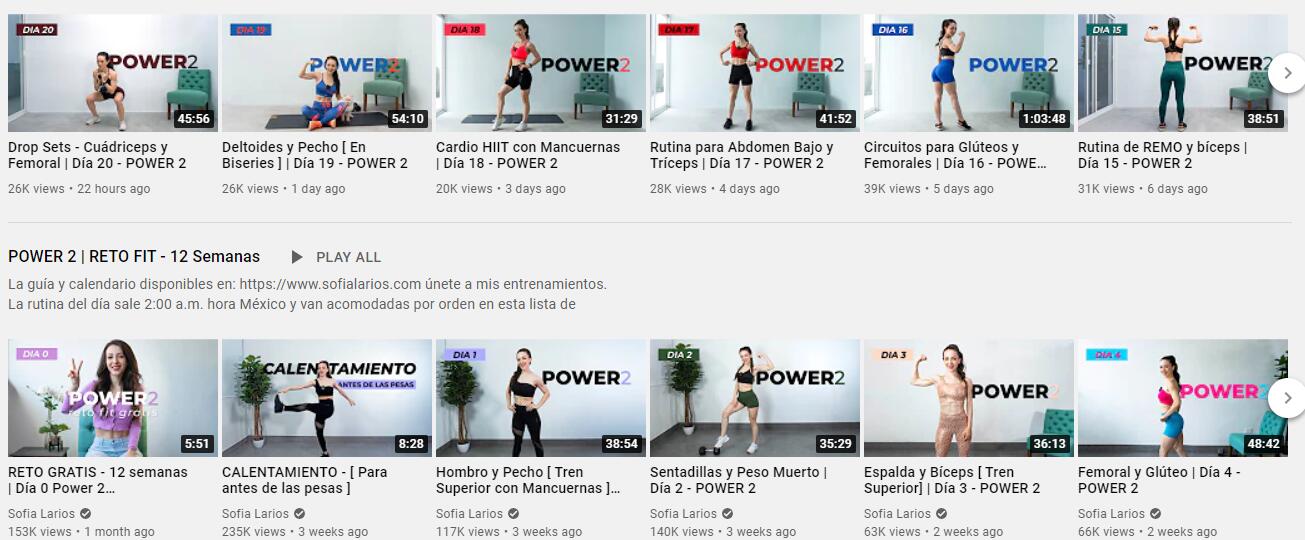The width and height of the screenshot is (1305, 540).
Task: Click next arrow on top video row
Action: [x=1287, y=73]
